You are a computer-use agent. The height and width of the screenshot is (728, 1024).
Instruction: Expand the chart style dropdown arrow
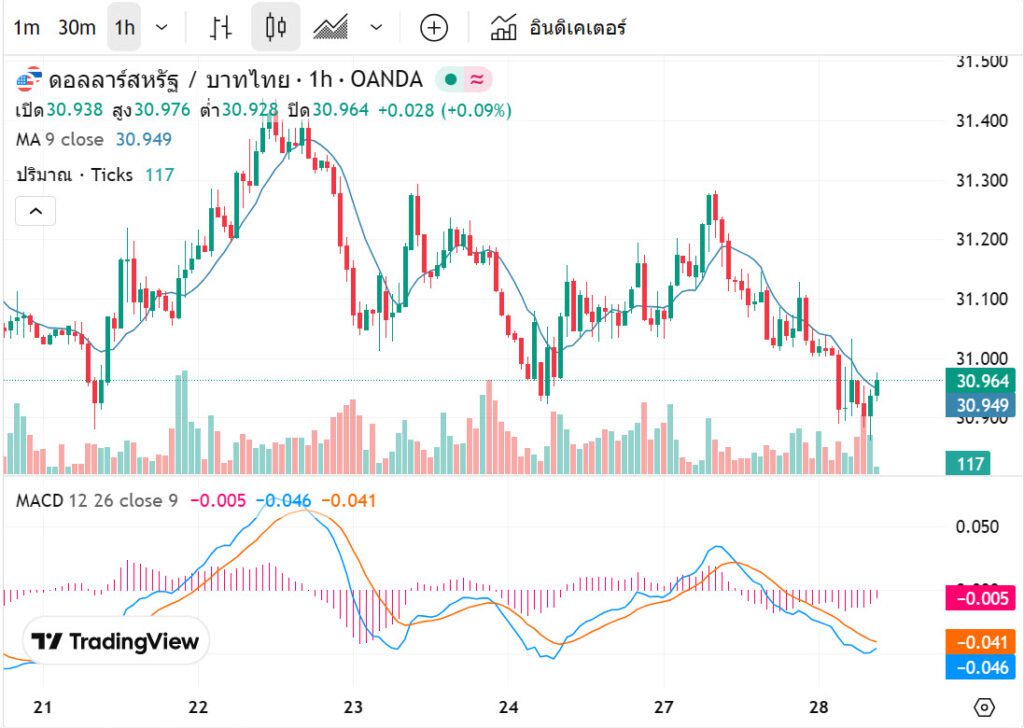376,27
